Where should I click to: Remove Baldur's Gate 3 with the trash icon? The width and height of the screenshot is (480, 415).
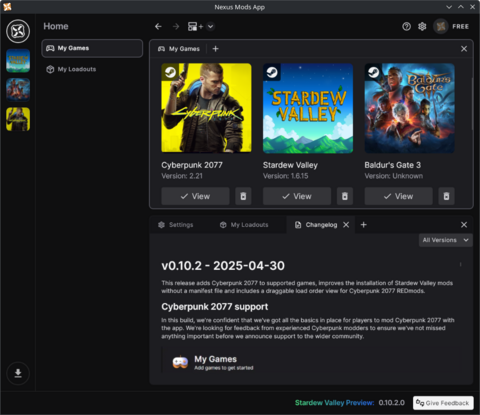(446, 196)
